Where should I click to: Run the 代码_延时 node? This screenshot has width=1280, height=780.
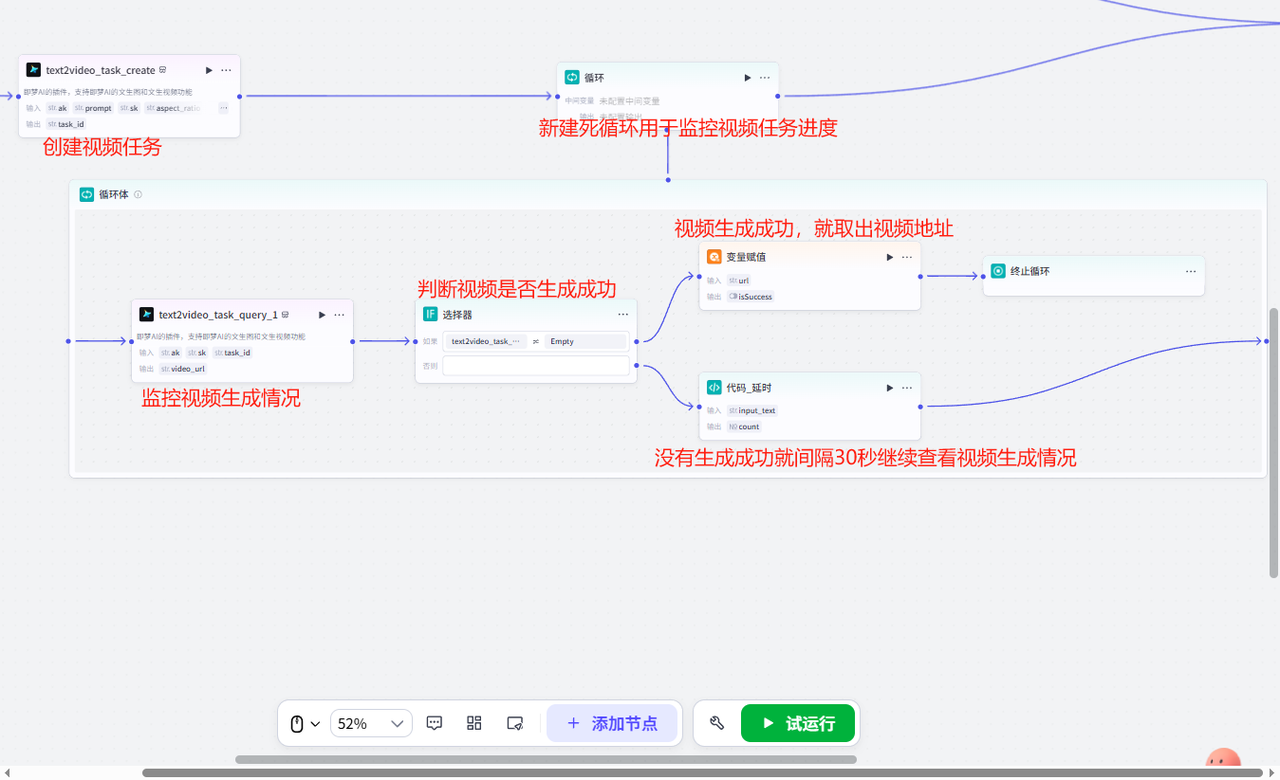tap(890, 387)
